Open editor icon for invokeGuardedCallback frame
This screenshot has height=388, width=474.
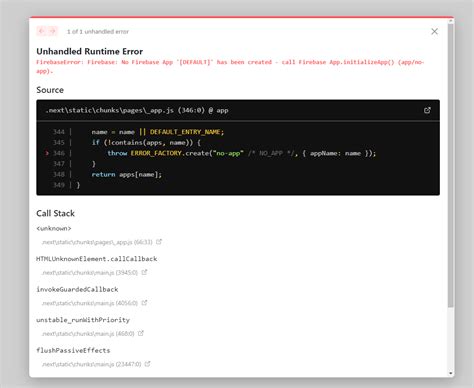point(144,303)
